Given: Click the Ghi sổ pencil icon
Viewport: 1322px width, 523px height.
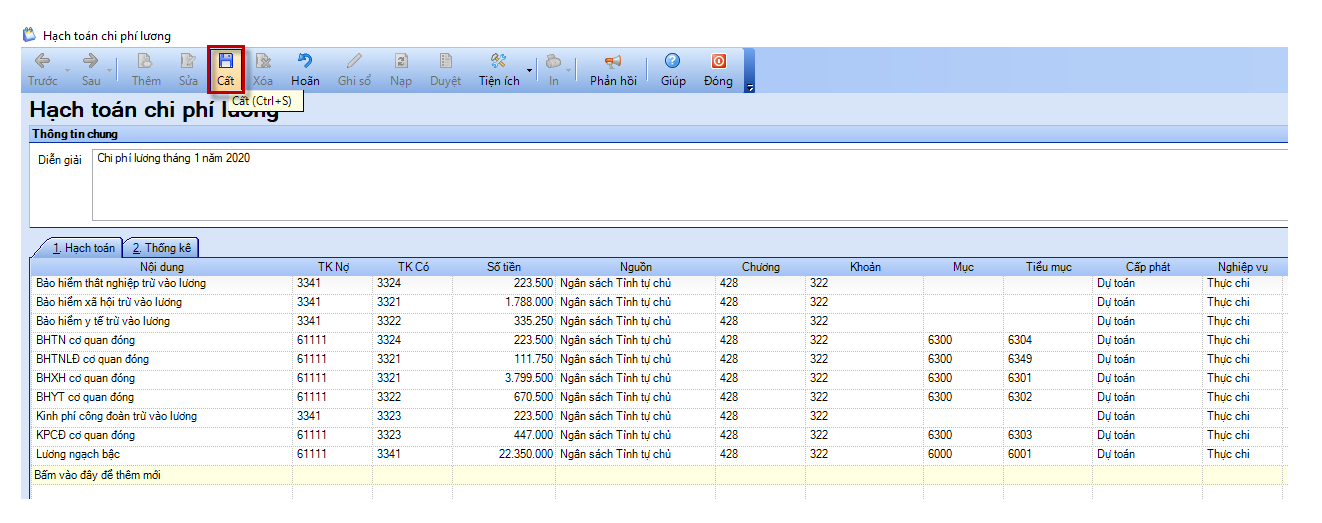Looking at the screenshot, I should point(354,61).
